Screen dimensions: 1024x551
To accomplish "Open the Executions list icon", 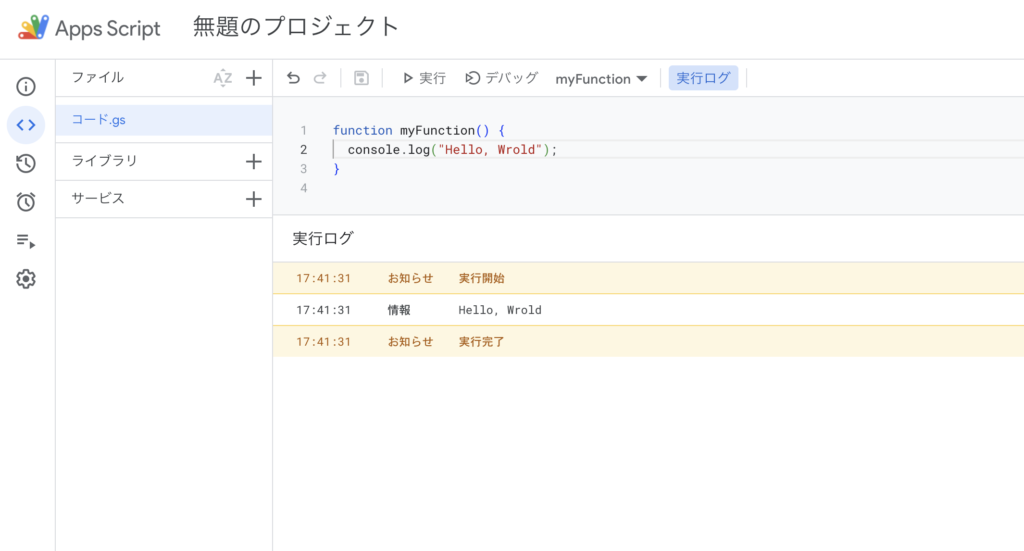I will coord(26,241).
